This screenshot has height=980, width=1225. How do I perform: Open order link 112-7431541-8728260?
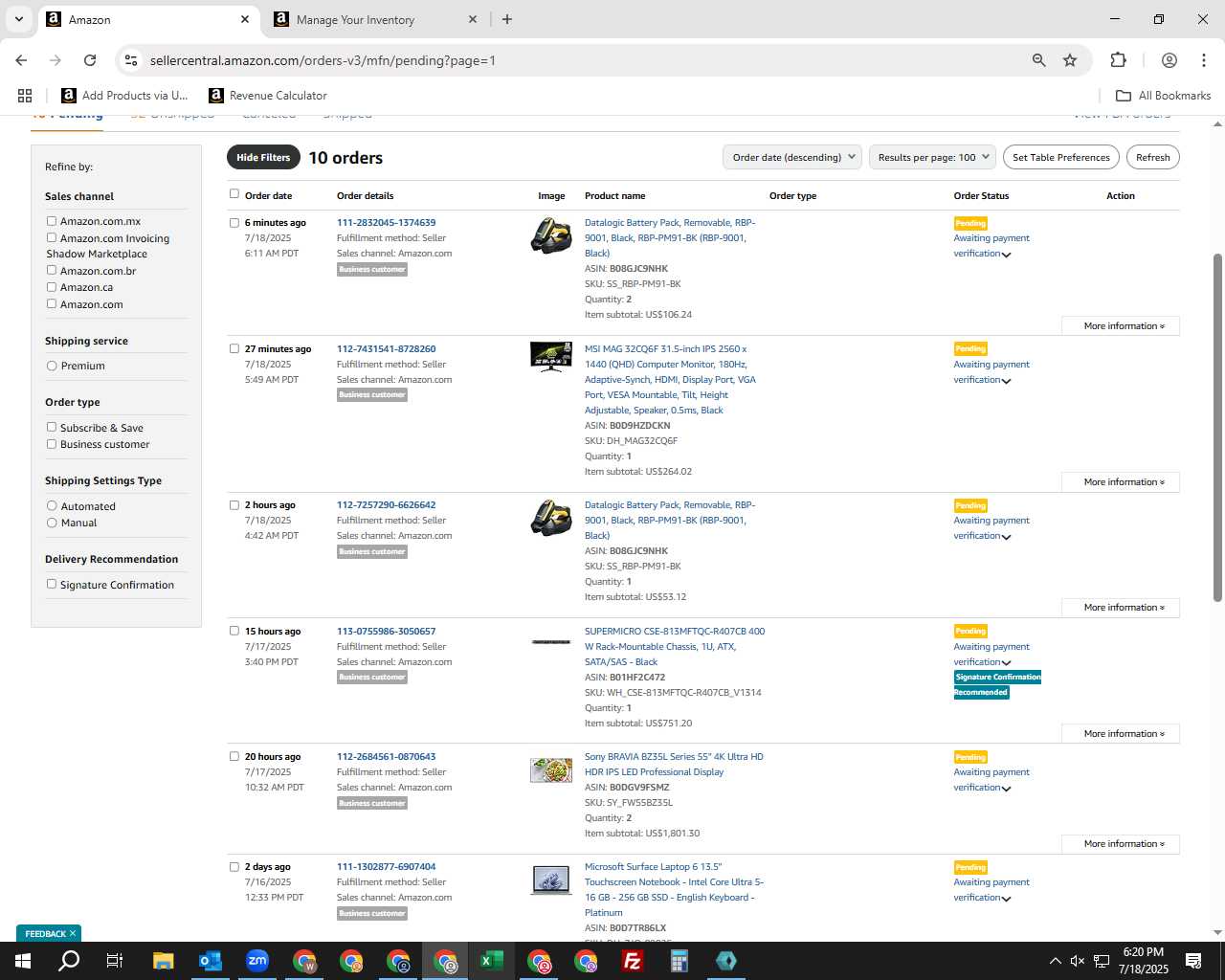[387, 349]
